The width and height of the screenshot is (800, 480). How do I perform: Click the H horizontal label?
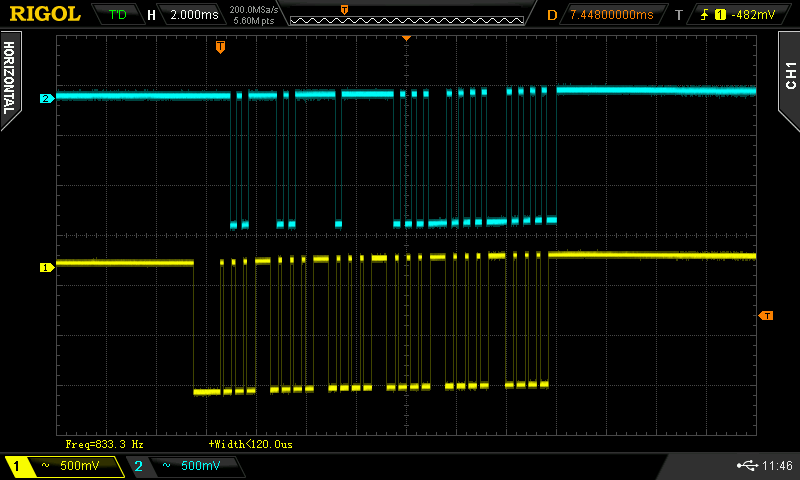coord(151,15)
